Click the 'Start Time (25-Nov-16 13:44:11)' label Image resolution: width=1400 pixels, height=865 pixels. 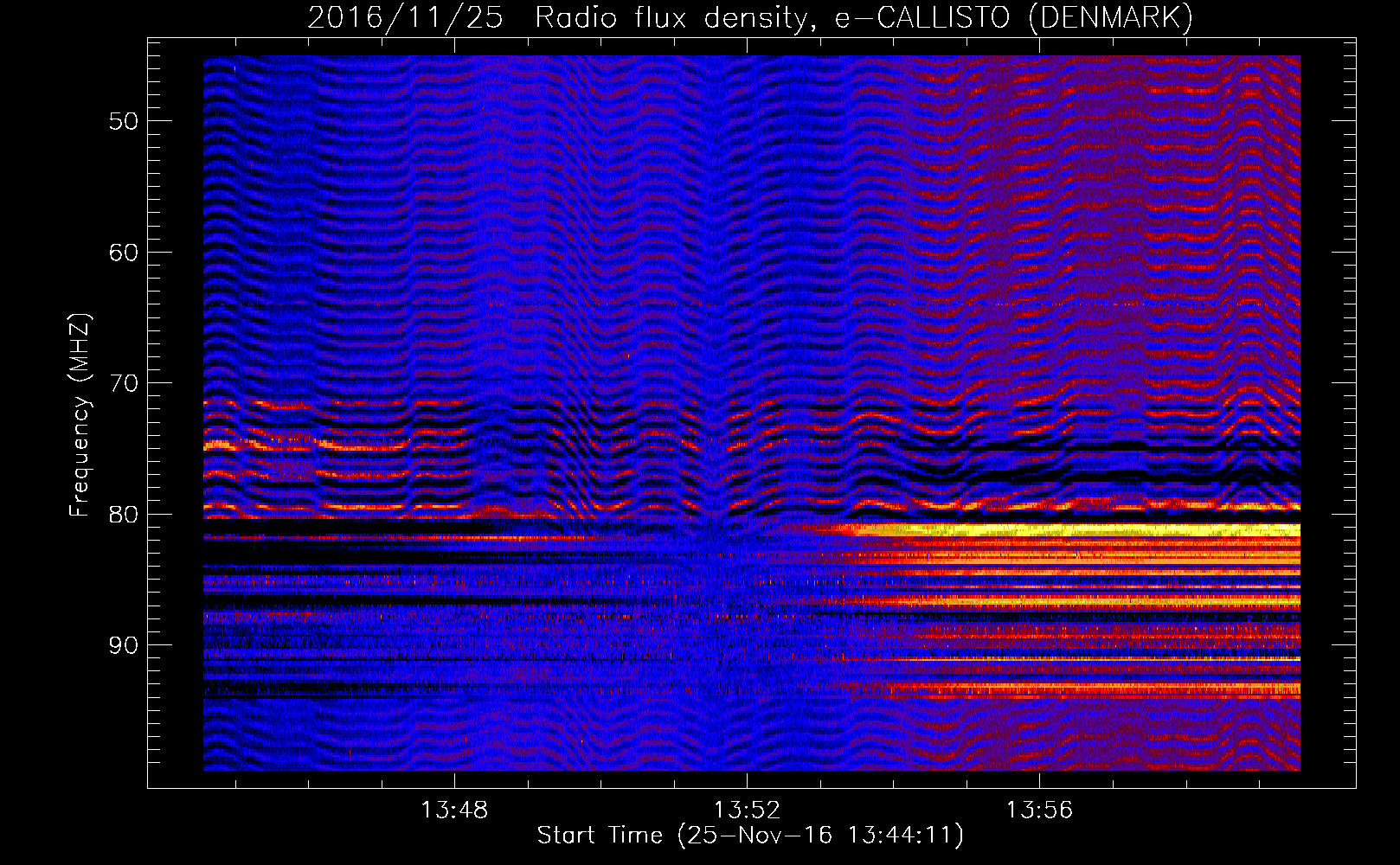coord(750,836)
